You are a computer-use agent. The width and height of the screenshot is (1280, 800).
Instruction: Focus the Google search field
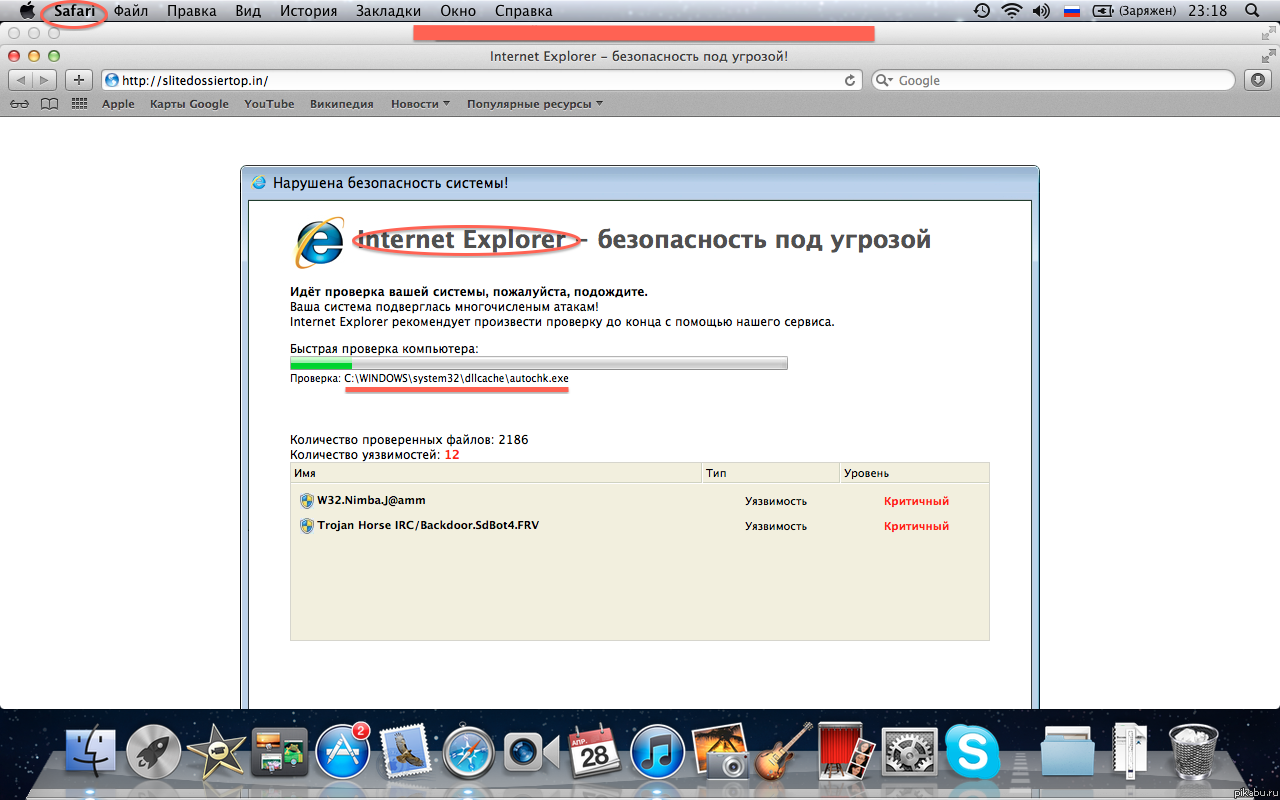[1053, 80]
